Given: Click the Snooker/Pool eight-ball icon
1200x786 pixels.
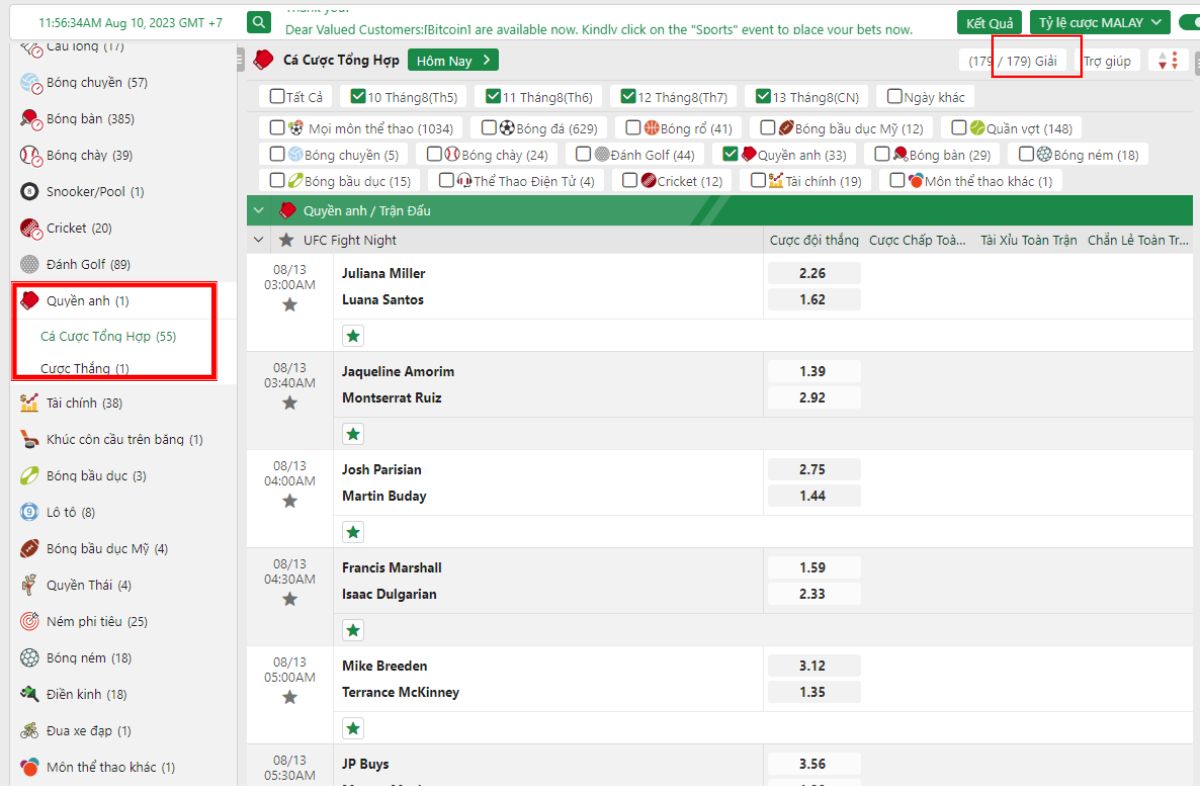Looking at the screenshot, I should point(29,192).
